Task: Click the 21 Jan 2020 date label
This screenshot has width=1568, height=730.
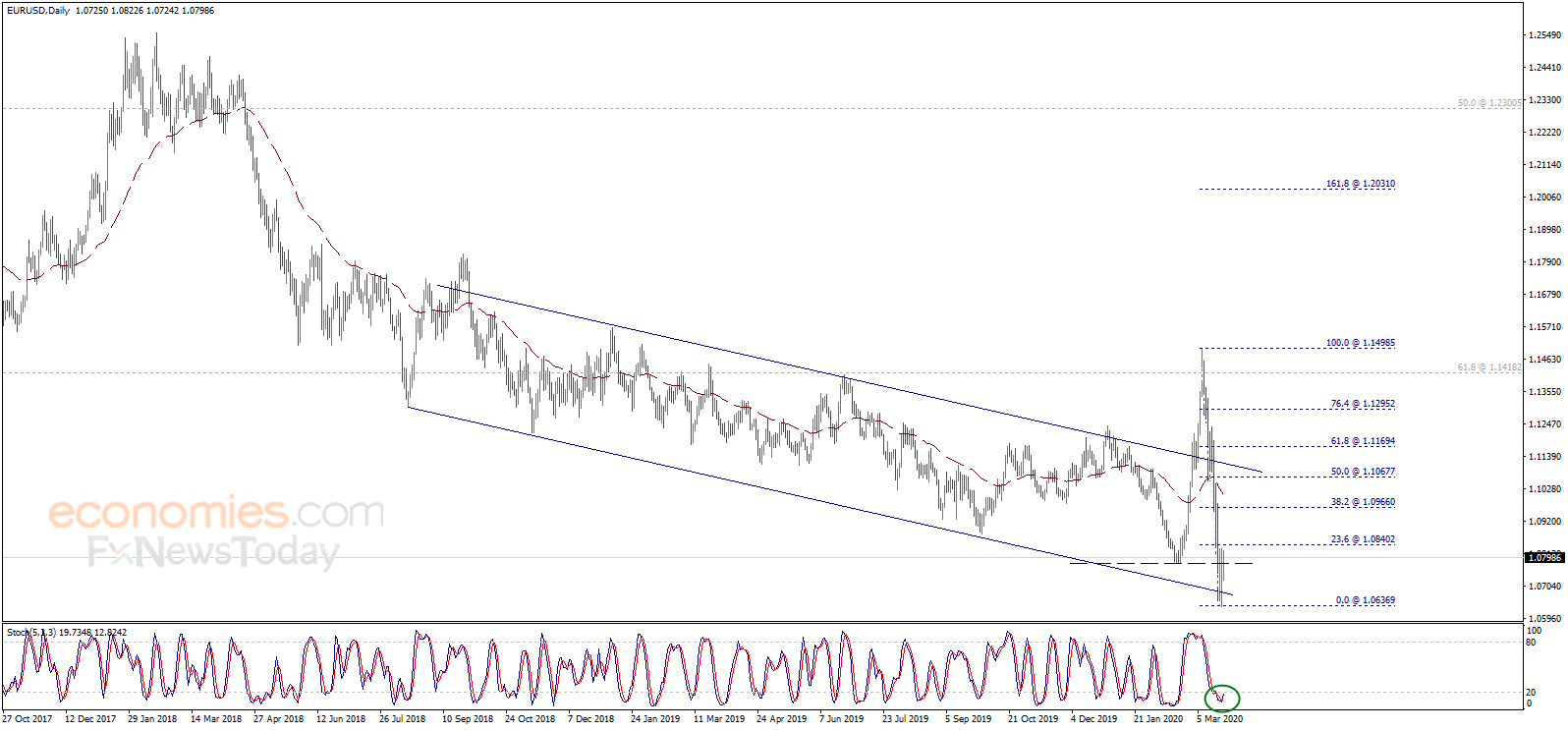Action: point(1158,719)
